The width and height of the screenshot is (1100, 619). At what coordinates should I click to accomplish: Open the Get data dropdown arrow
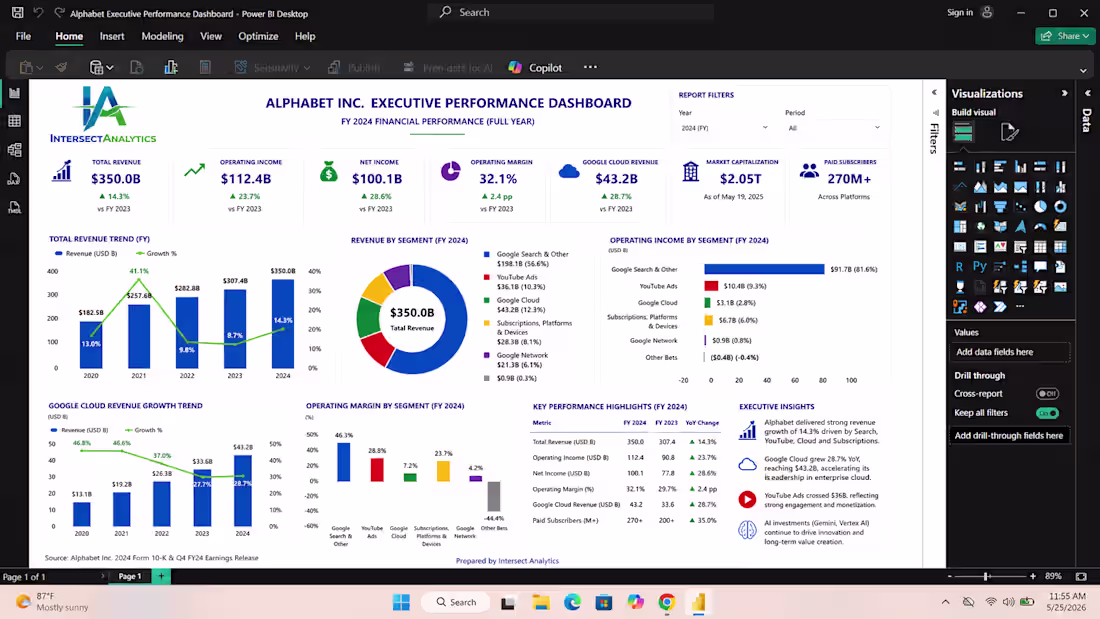pyautogui.click(x=110, y=68)
